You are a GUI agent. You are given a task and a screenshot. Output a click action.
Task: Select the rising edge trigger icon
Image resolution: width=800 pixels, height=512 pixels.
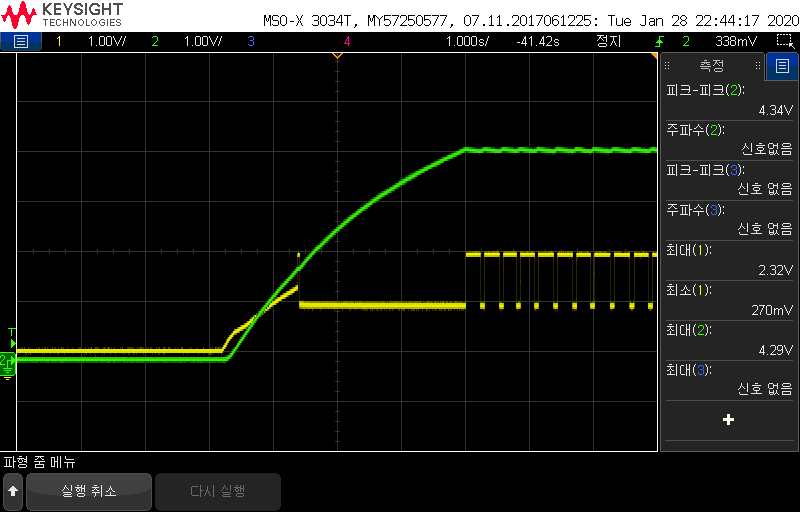click(659, 41)
